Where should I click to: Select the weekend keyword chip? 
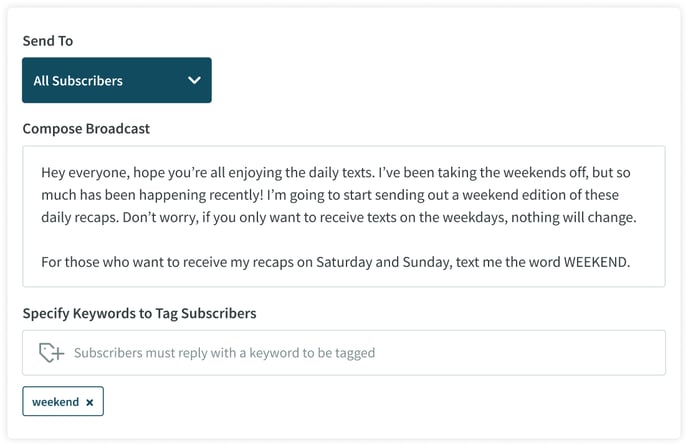pyautogui.click(x=63, y=401)
